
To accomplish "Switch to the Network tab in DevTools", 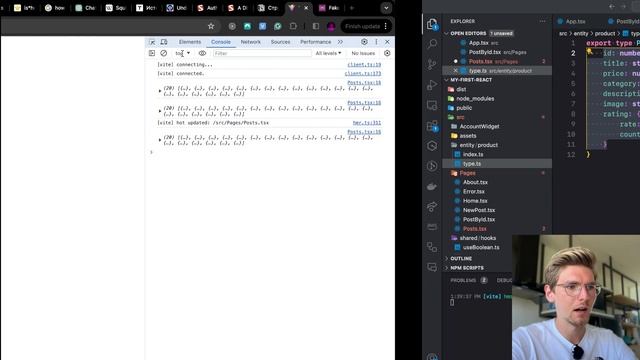I will pyautogui.click(x=251, y=42).
